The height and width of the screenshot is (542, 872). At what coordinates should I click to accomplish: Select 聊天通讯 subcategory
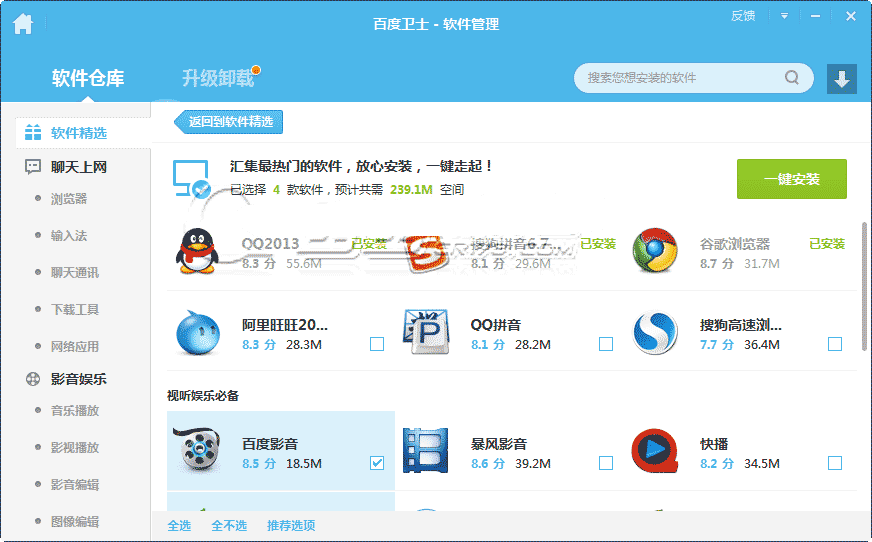75,272
